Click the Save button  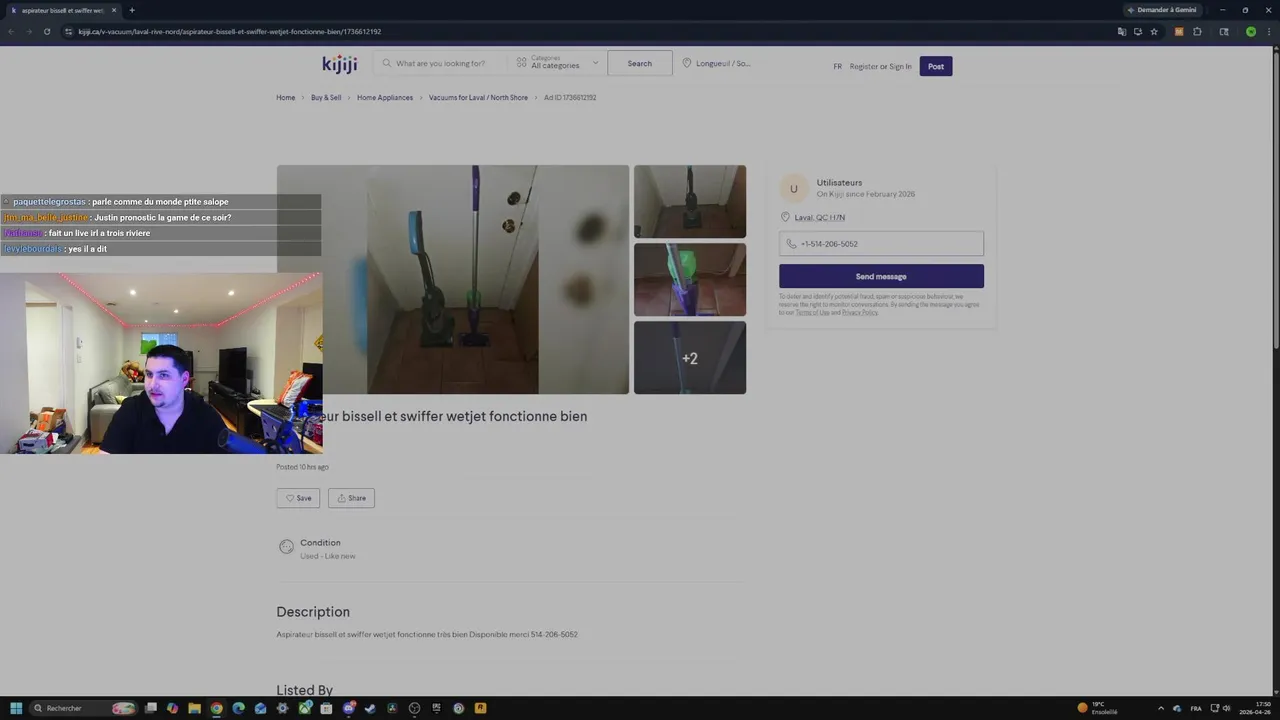298,498
